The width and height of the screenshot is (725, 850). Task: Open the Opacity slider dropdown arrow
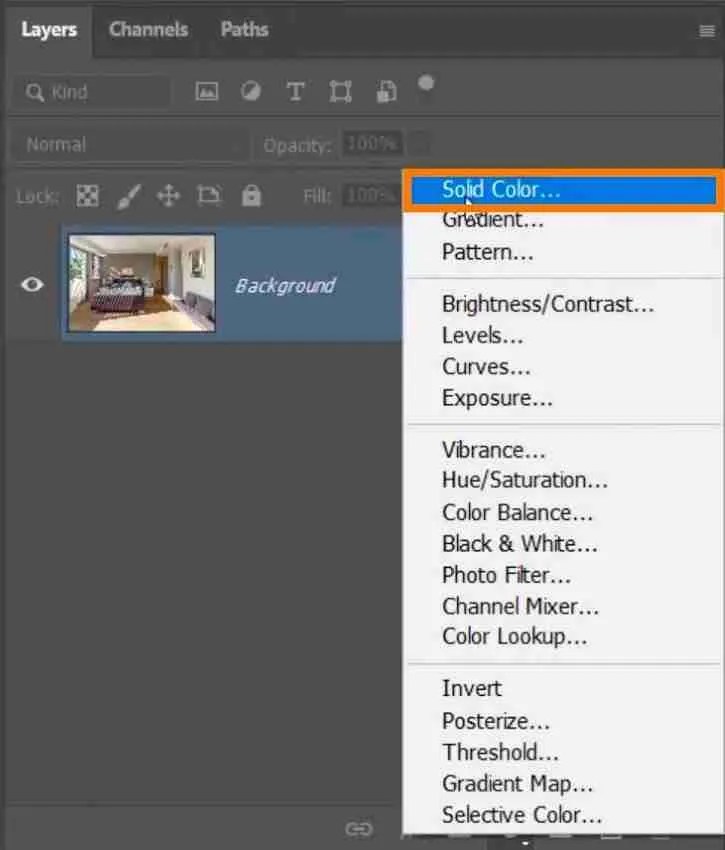point(419,144)
